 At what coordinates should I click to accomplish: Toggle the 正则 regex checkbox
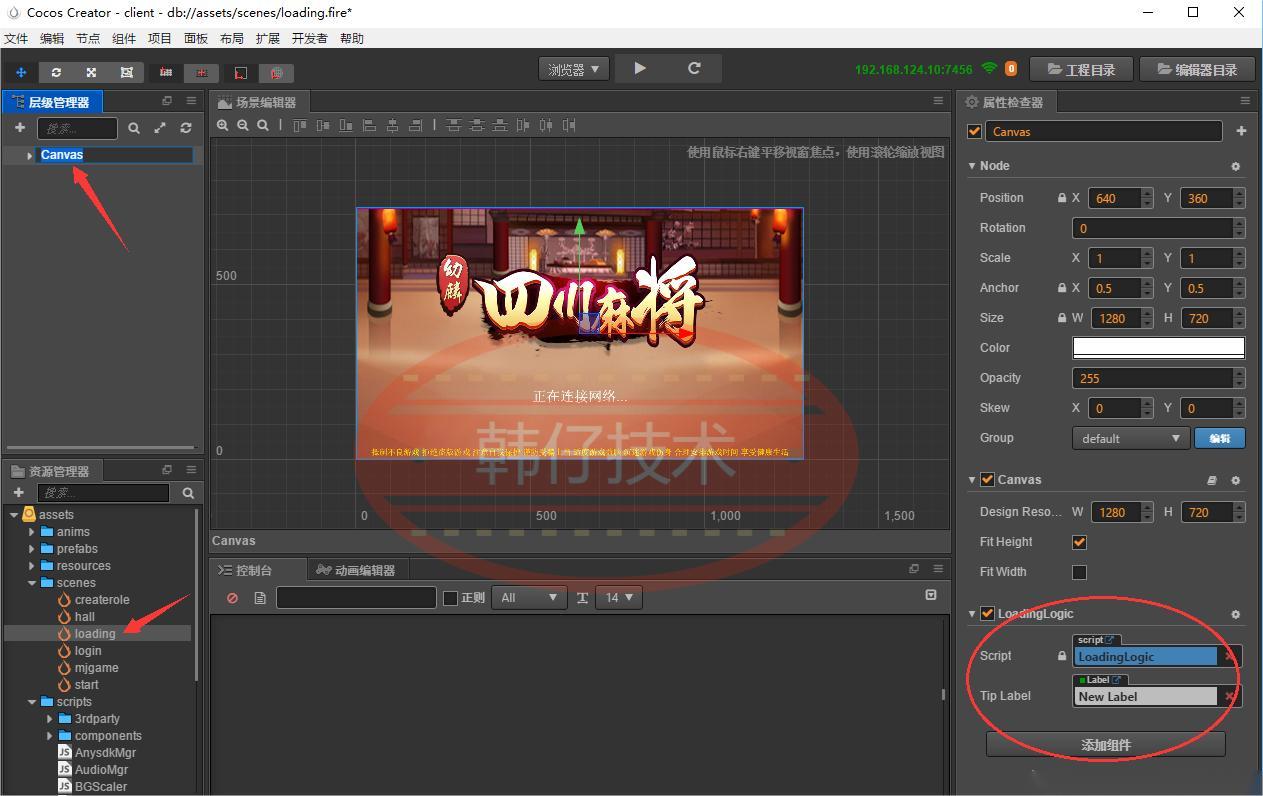(450, 598)
